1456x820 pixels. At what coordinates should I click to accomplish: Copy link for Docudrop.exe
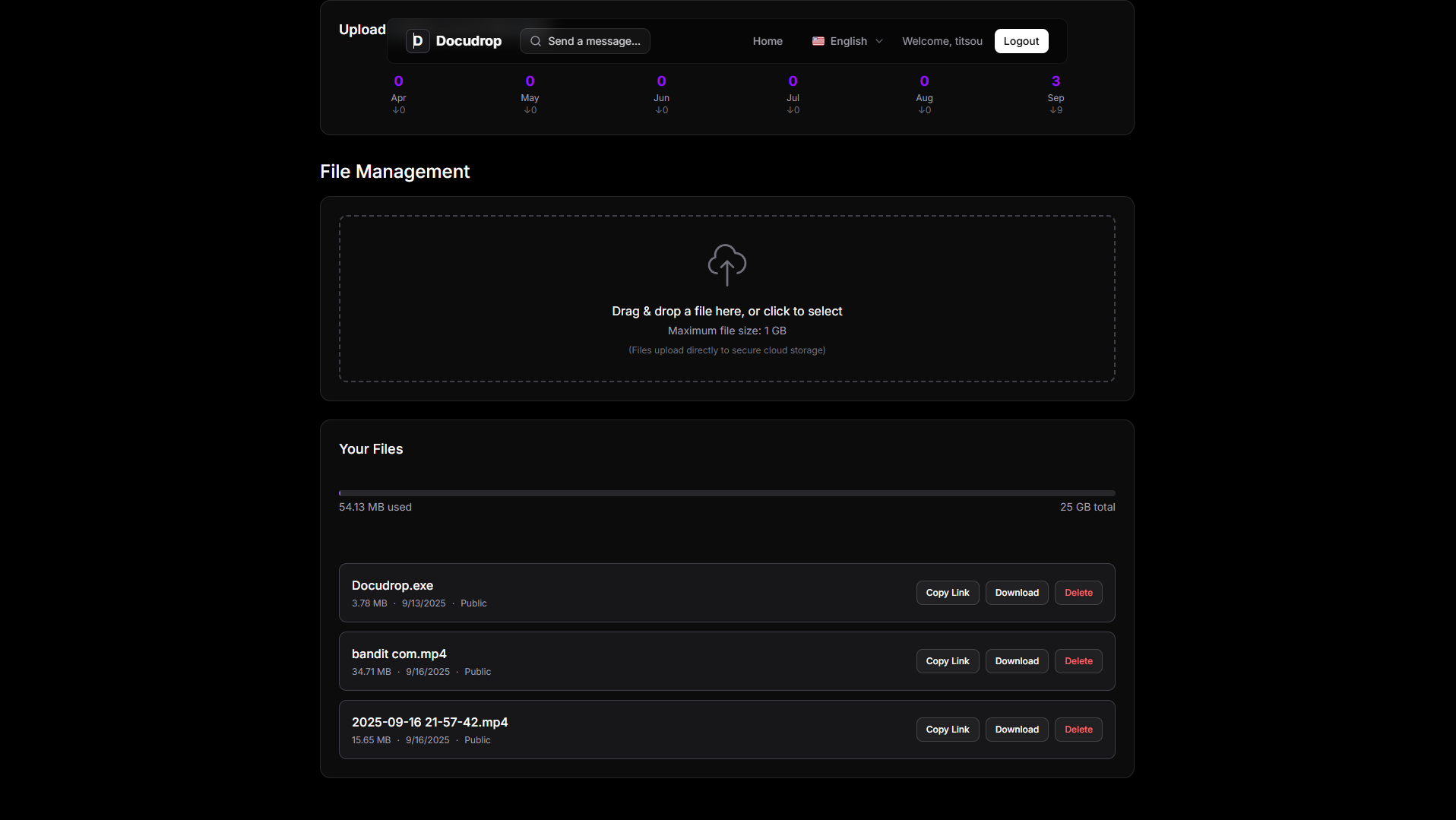click(x=948, y=593)
